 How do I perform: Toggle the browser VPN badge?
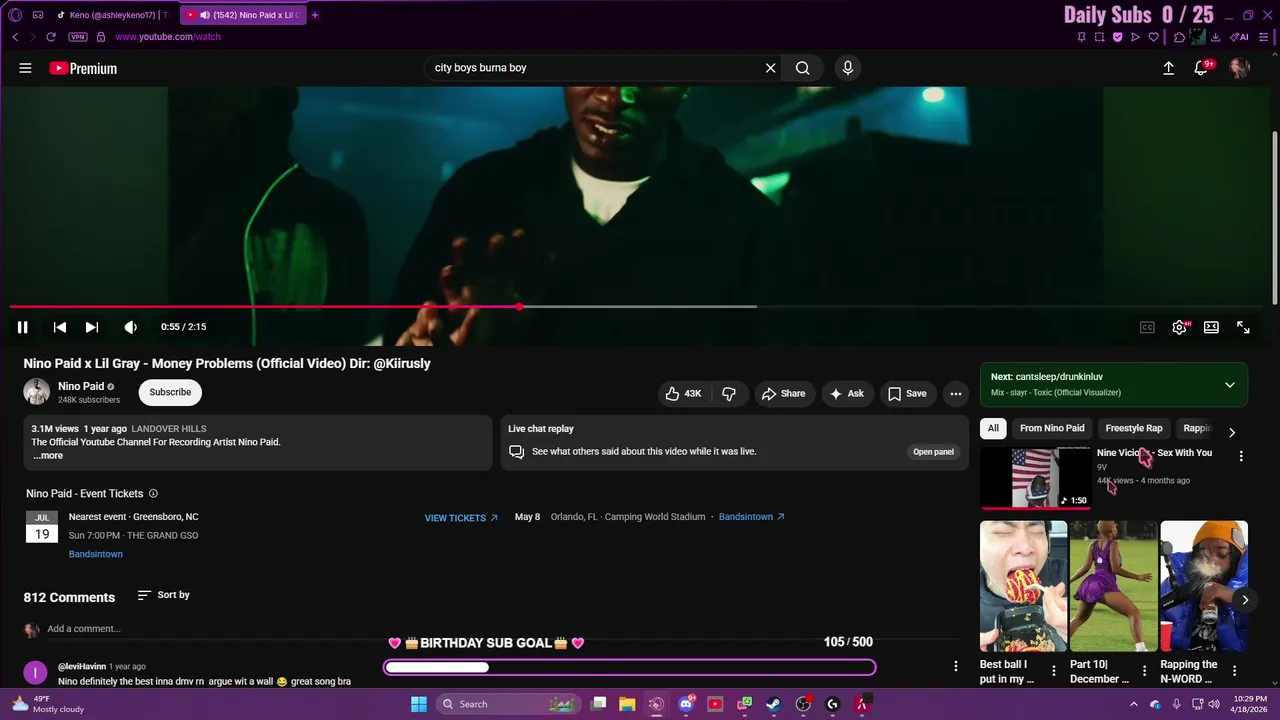coord(77,37)
